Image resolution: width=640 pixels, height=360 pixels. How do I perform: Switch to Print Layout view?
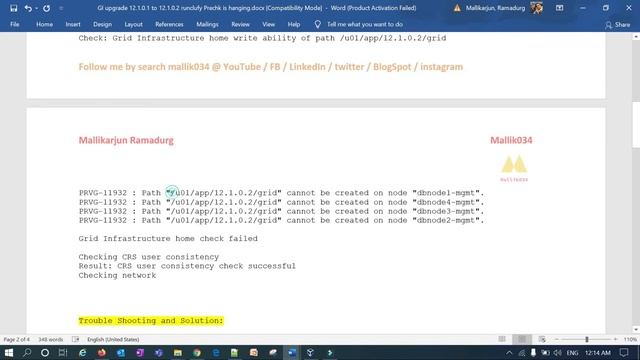(x=522, y=339)
